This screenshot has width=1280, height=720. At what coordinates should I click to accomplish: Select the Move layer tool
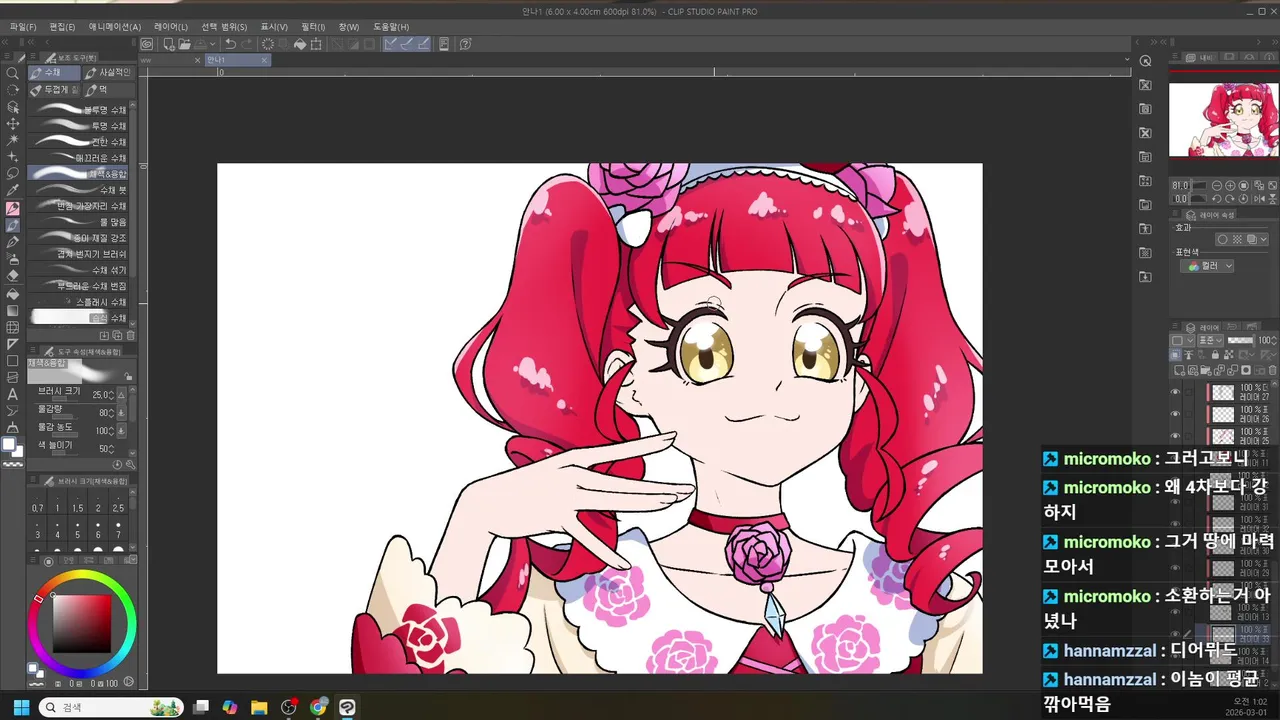(13, 124)
